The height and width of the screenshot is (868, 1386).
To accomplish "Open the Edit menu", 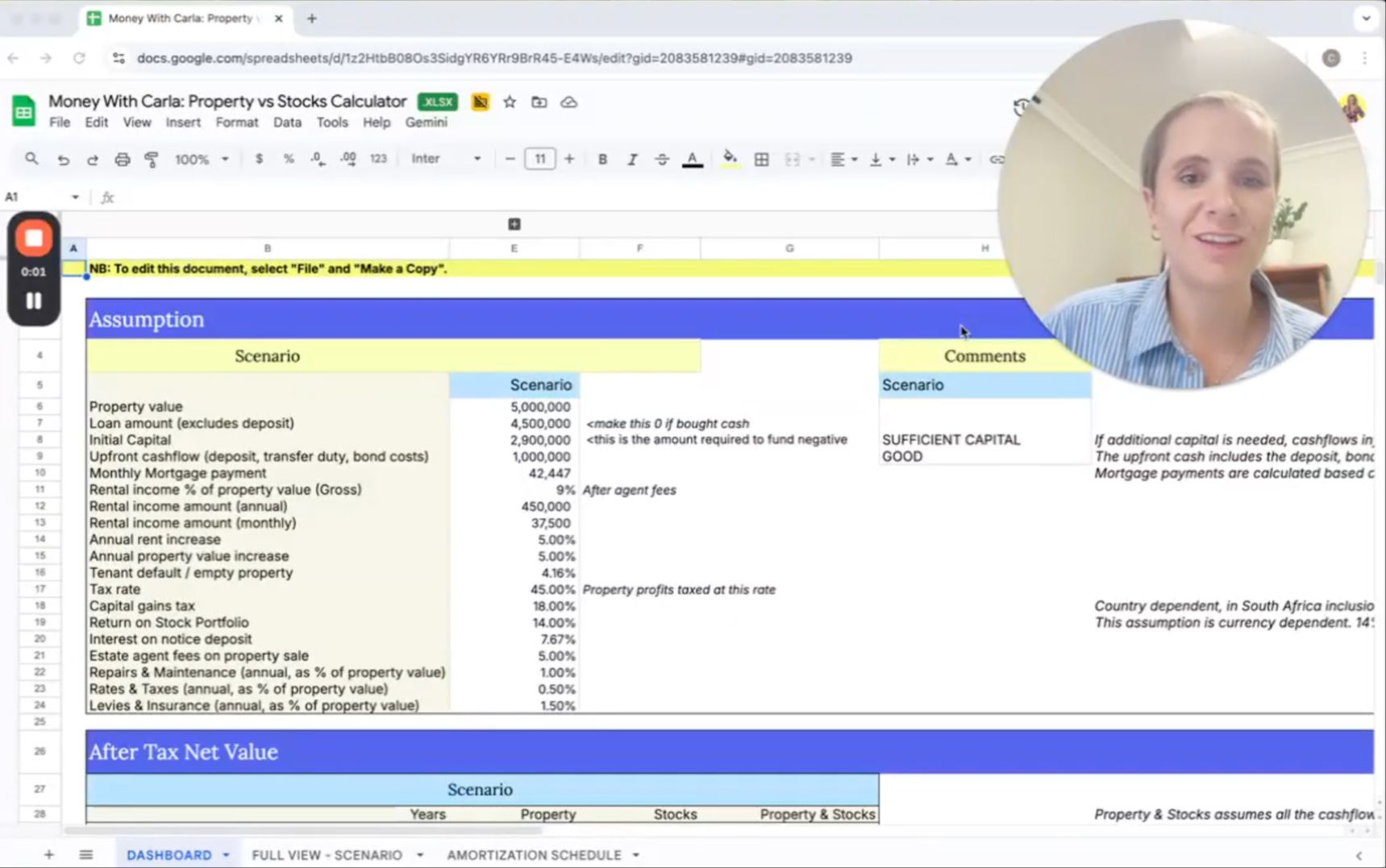I will click(96, 123).
